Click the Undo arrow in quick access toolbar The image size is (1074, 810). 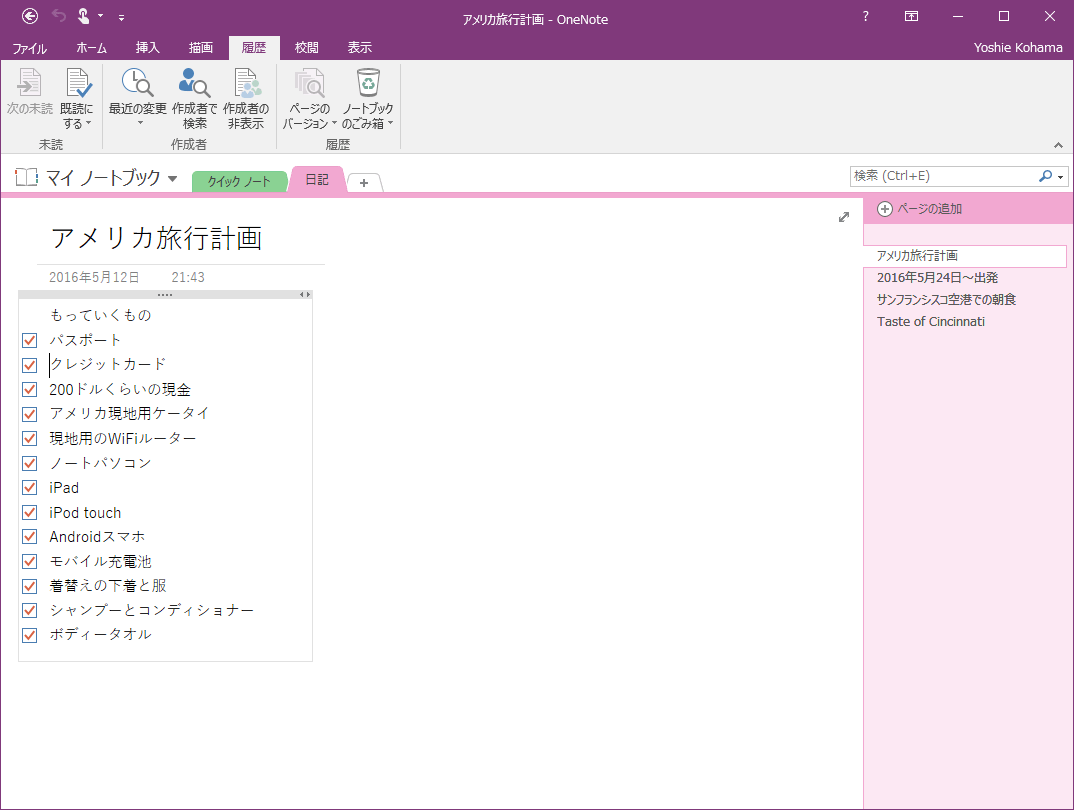[59, 16]
